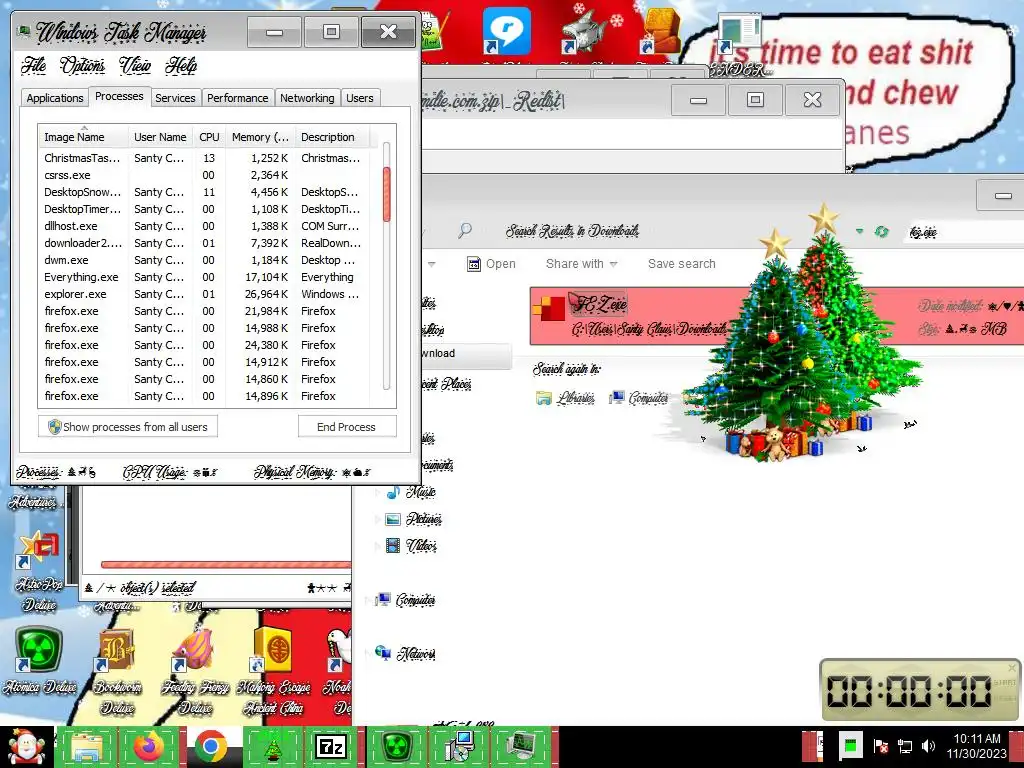1024x768 pixels.
Task: Search again in Libraries
Action: coord(565,398)
